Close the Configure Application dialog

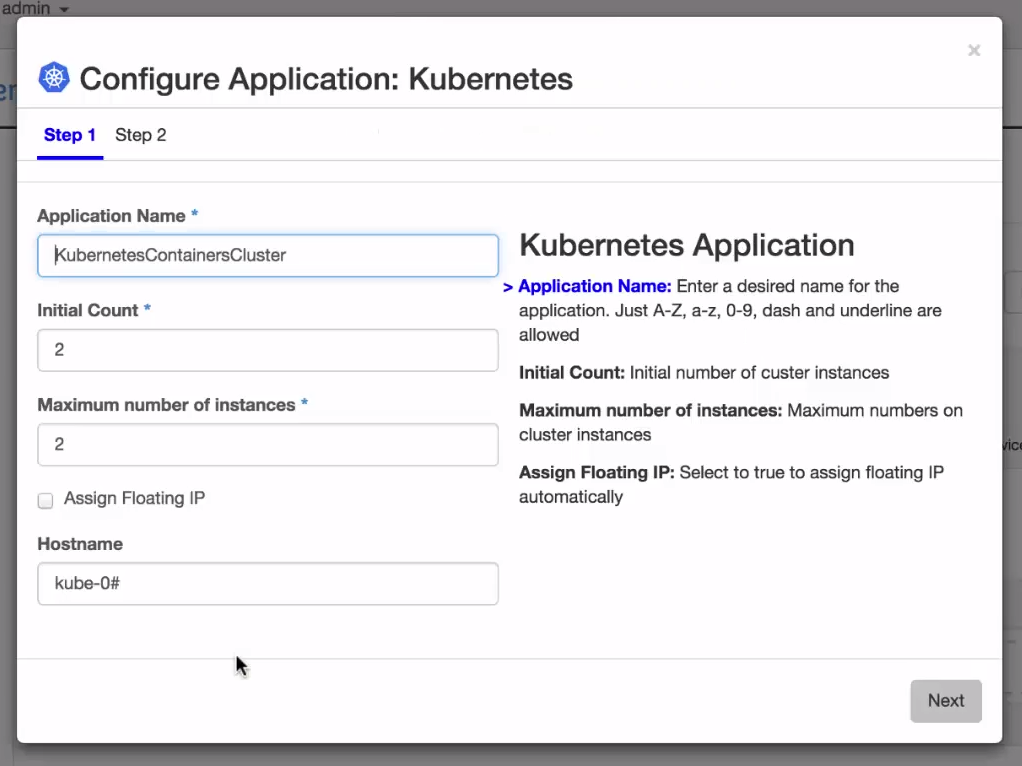(x=973, y=51)
